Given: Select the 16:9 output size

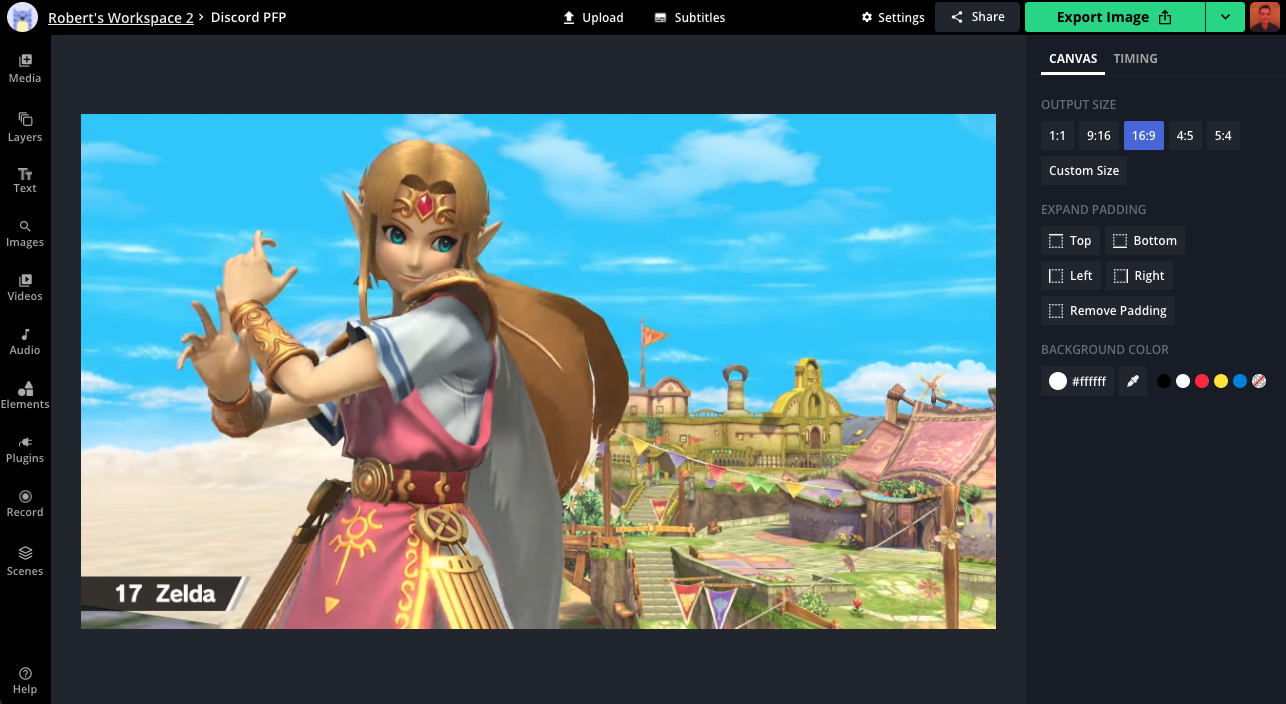Looking at the screenshot, I should (1144, 136).
